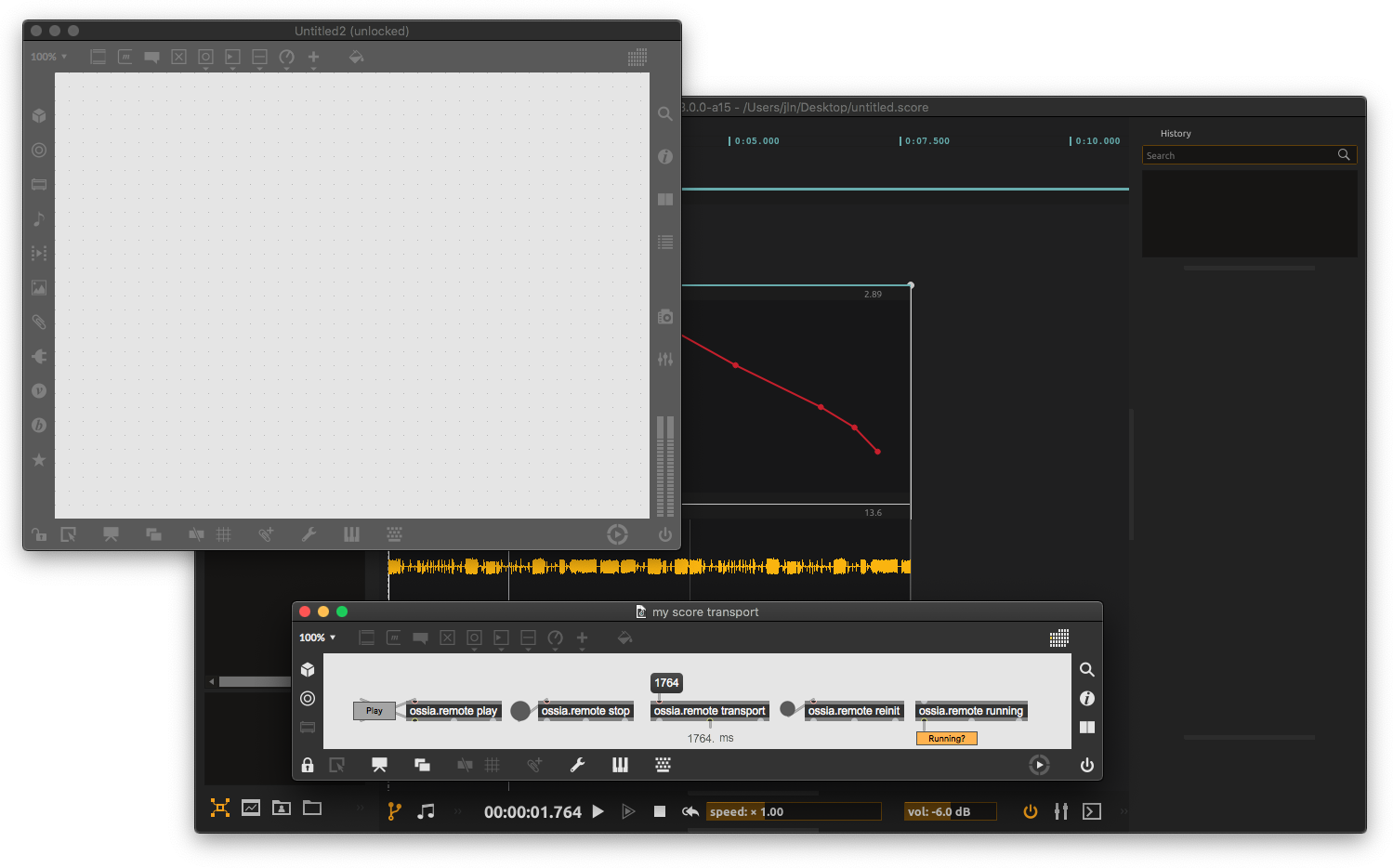This screenshot has width=1393, height=868.
Task: Click the bang button before ossia.remote stop
Action: 520,711
